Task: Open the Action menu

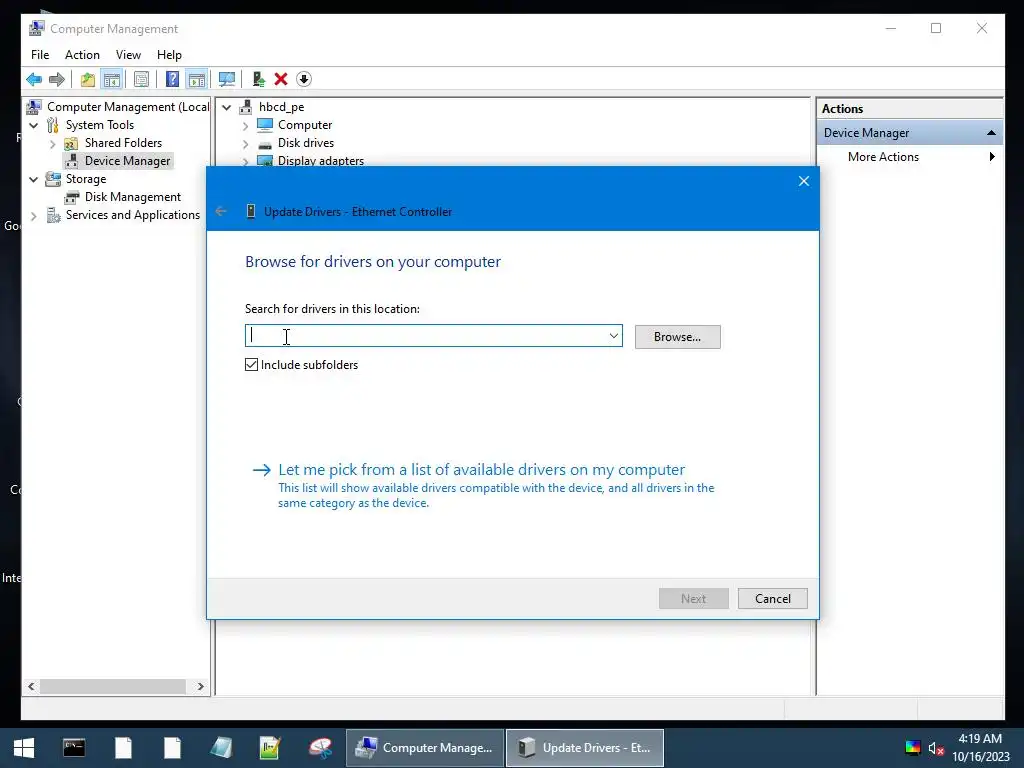Action: click(x=82, y=55)
